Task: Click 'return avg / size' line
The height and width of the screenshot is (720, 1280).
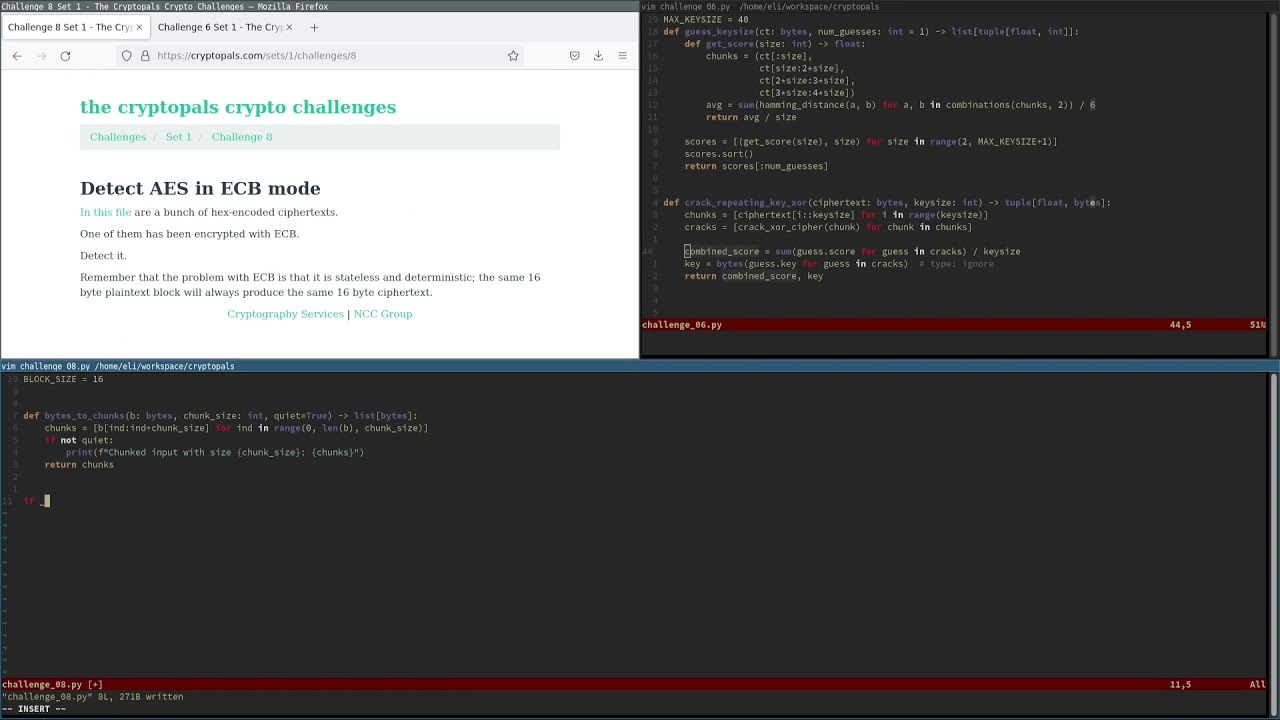Action: (x=751, y=117)
